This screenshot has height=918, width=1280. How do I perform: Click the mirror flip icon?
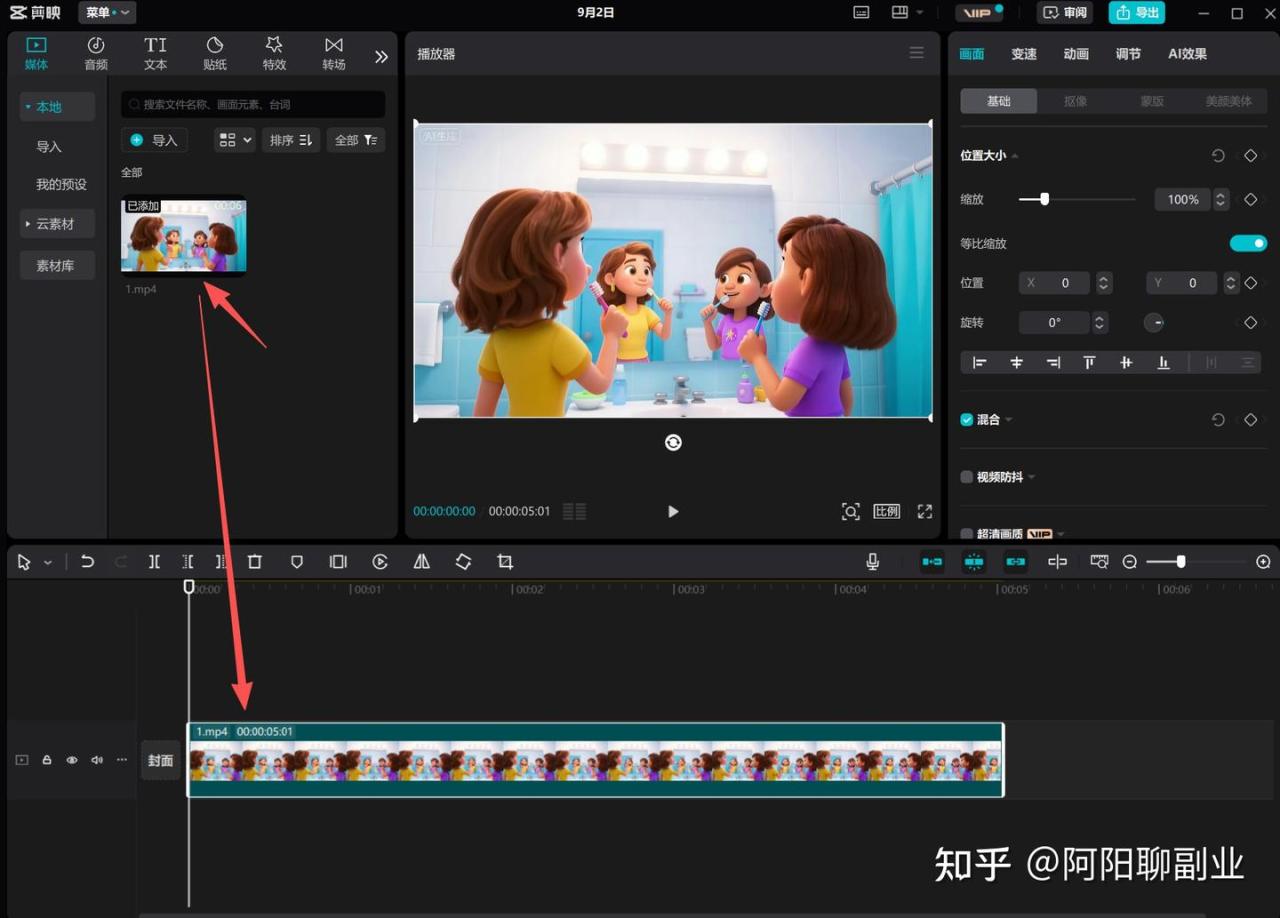422,562
